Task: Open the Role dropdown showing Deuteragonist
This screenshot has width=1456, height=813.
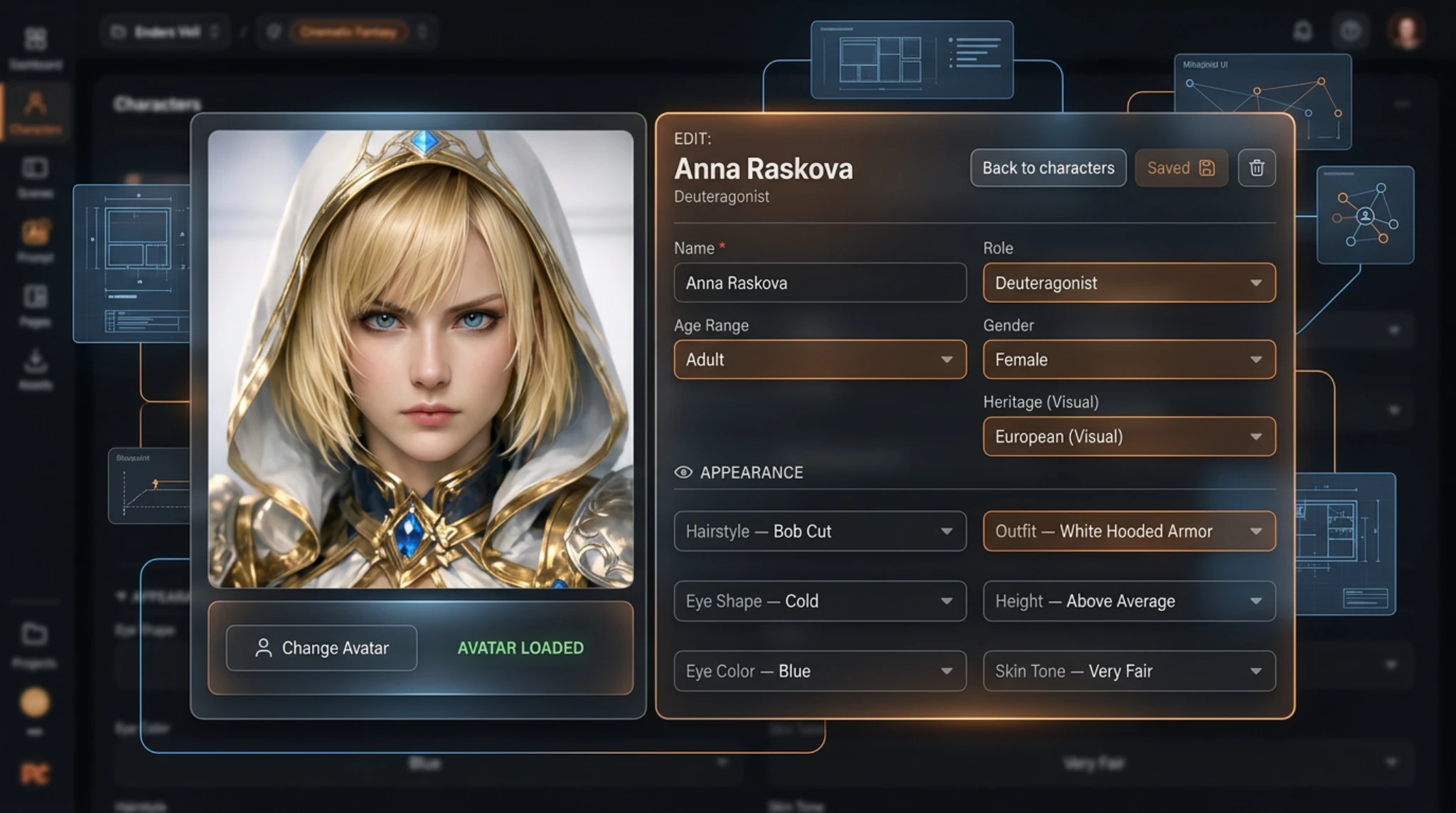Action: tap(1128, 282)
